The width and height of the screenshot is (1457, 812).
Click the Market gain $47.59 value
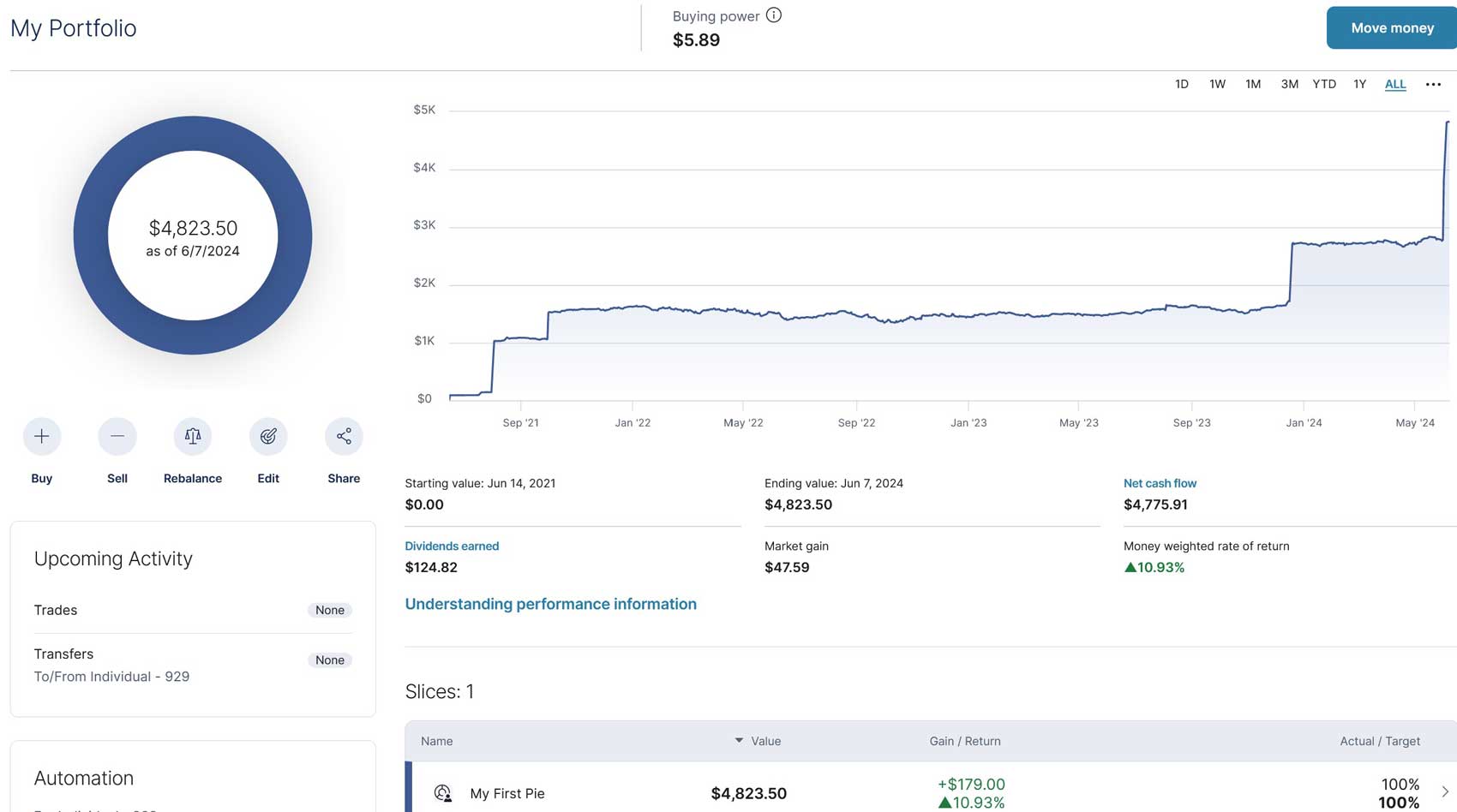(x=787, y=567)
